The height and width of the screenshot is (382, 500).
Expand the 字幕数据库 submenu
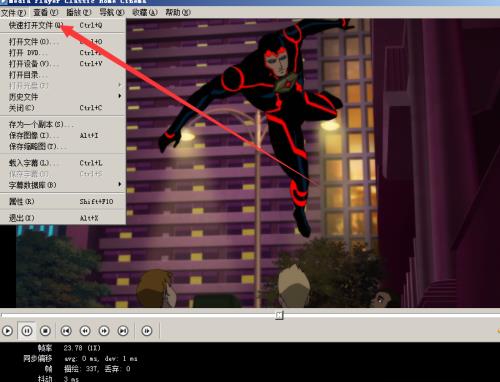[x=63, y=185]
